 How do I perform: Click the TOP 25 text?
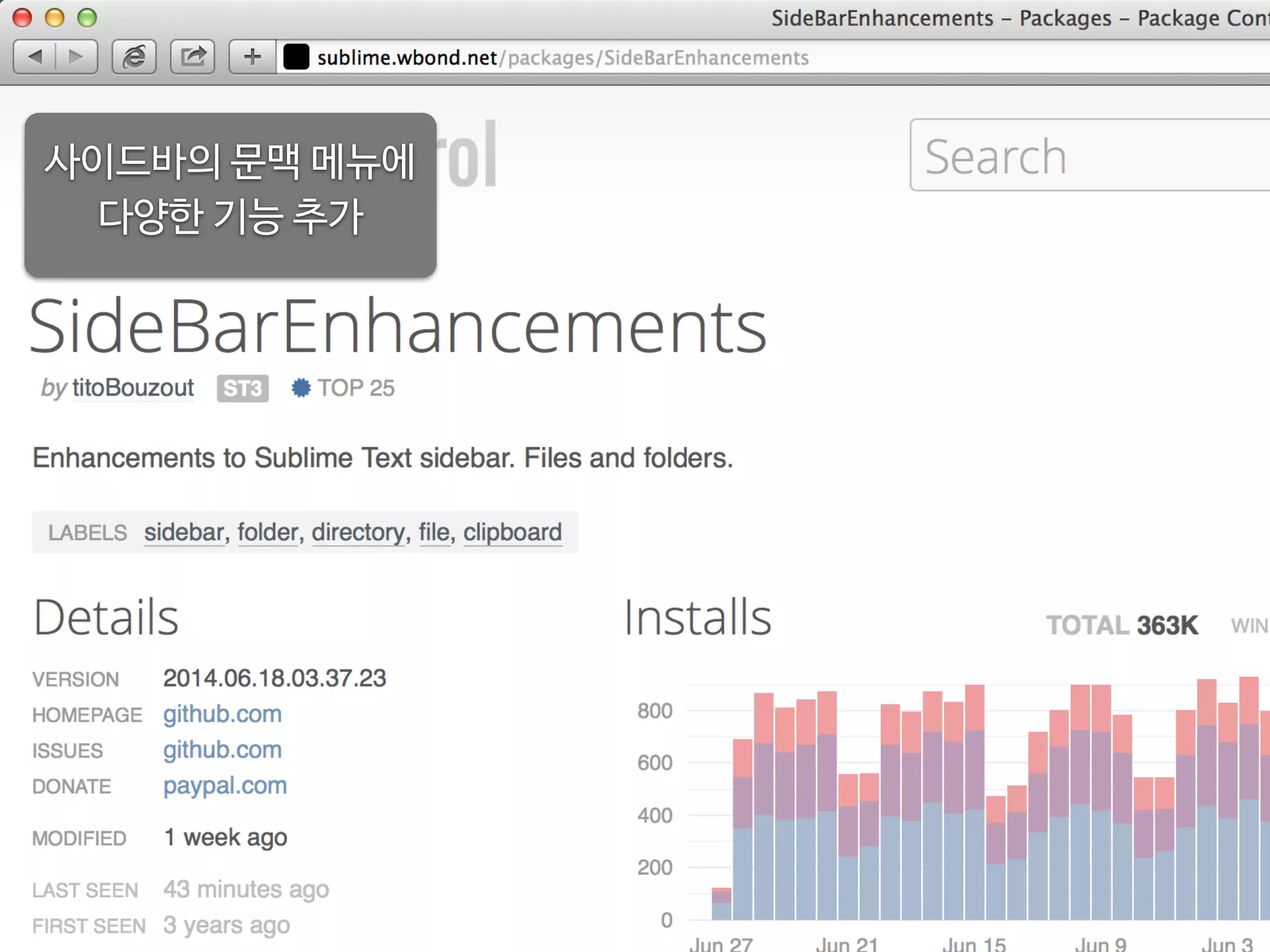356,388
